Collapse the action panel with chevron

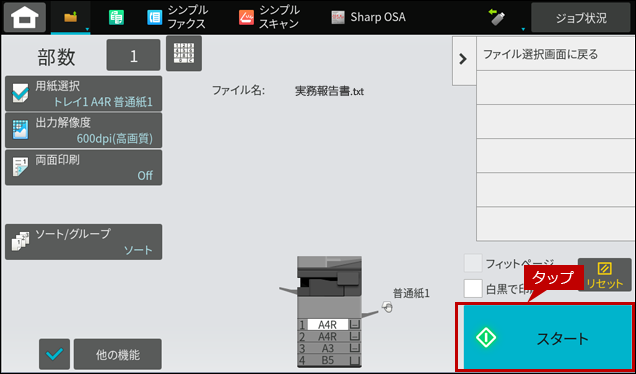point(464,60)
